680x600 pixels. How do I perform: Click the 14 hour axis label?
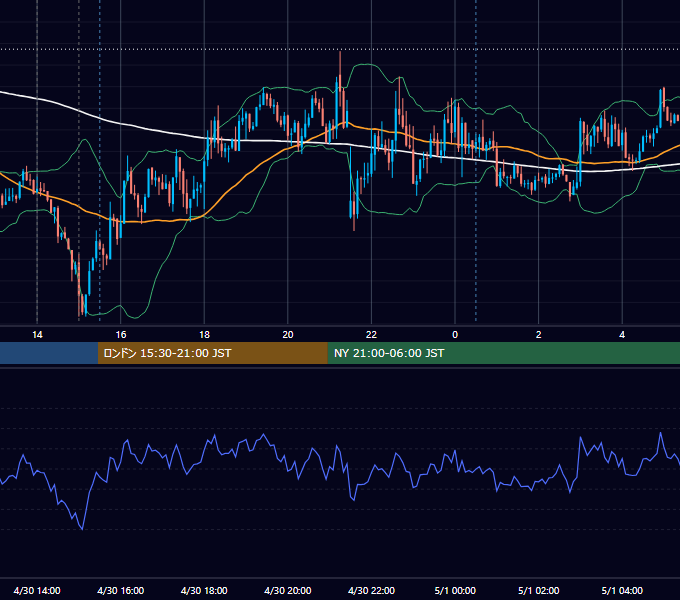[x=37, y=335]
